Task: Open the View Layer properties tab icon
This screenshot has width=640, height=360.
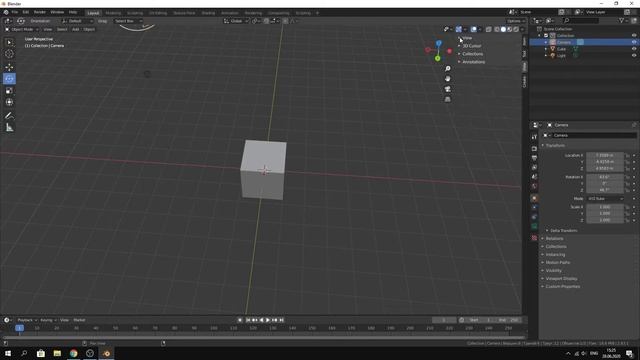Action: click(534, 167)
